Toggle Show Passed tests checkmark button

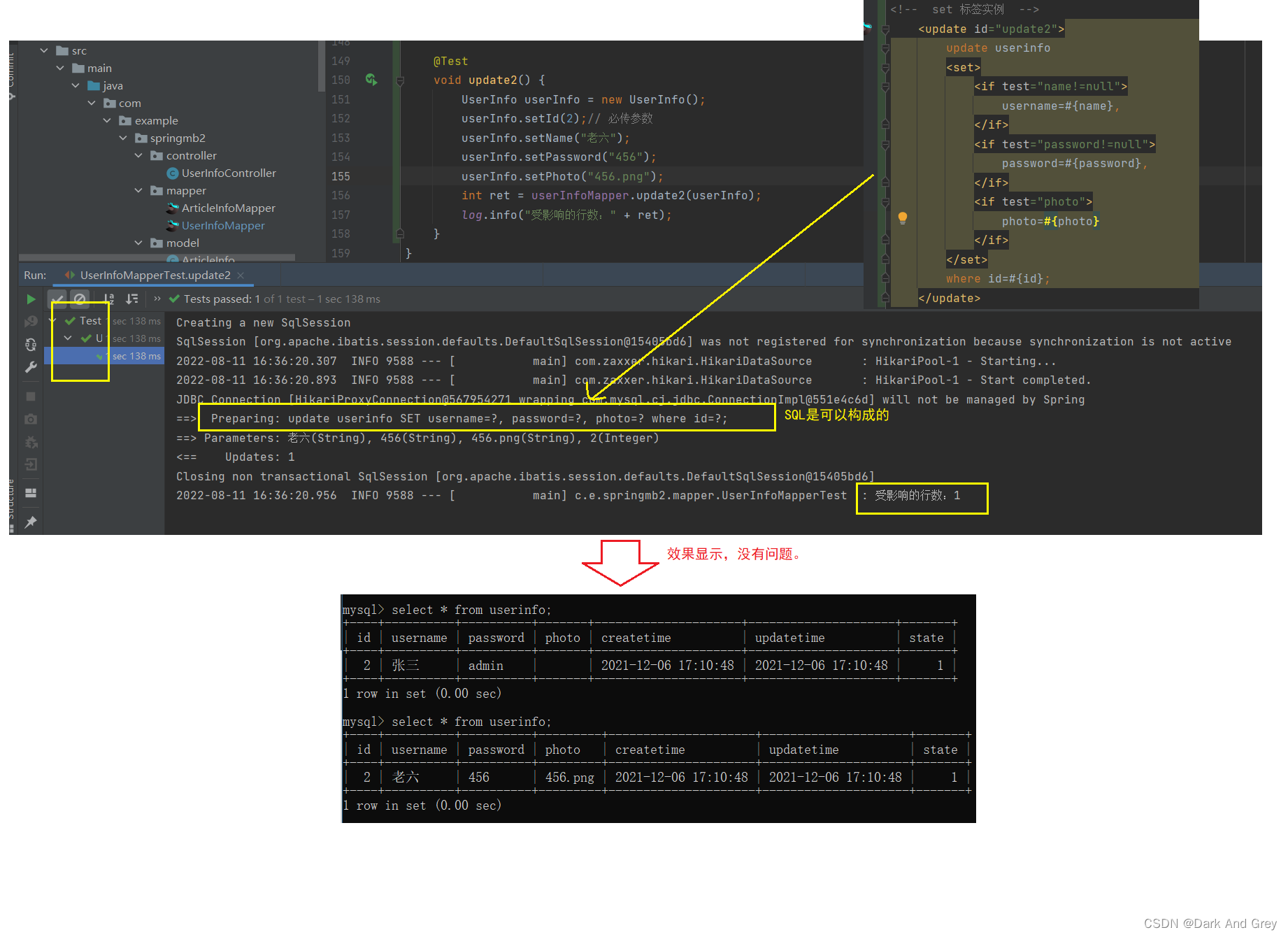coord(57,299)
